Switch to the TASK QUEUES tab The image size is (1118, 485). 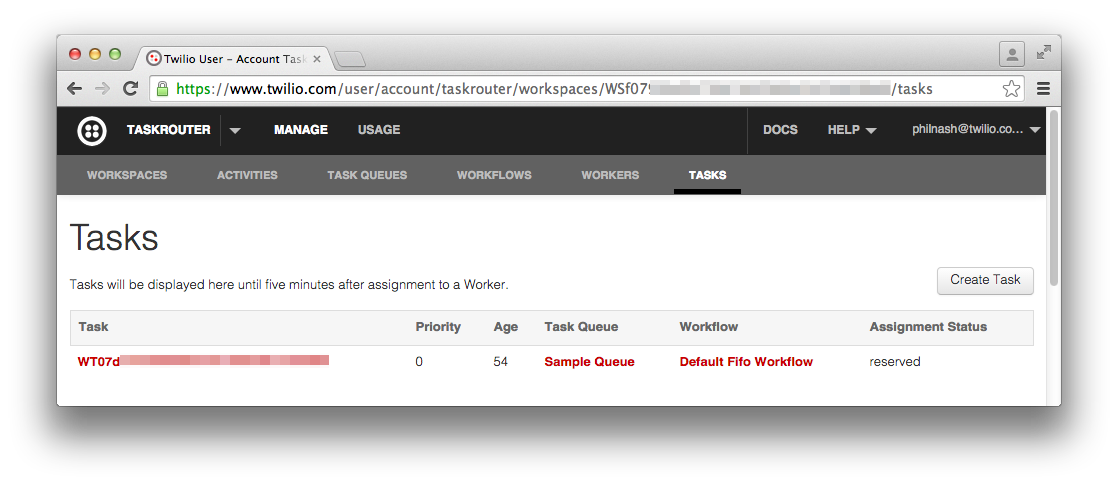[x=367, y=175]
